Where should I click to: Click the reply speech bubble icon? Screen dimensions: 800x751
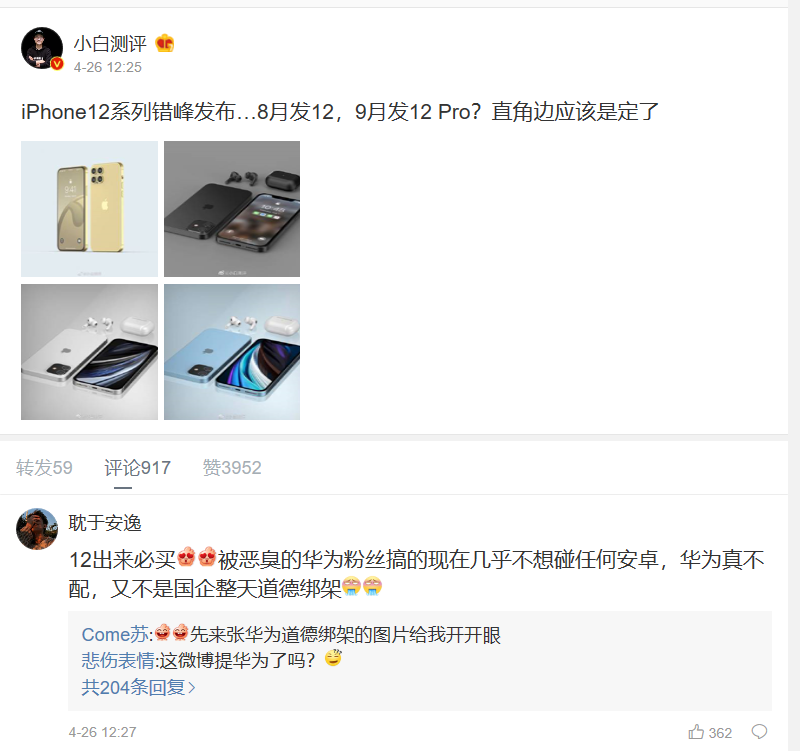pos(759,732)
